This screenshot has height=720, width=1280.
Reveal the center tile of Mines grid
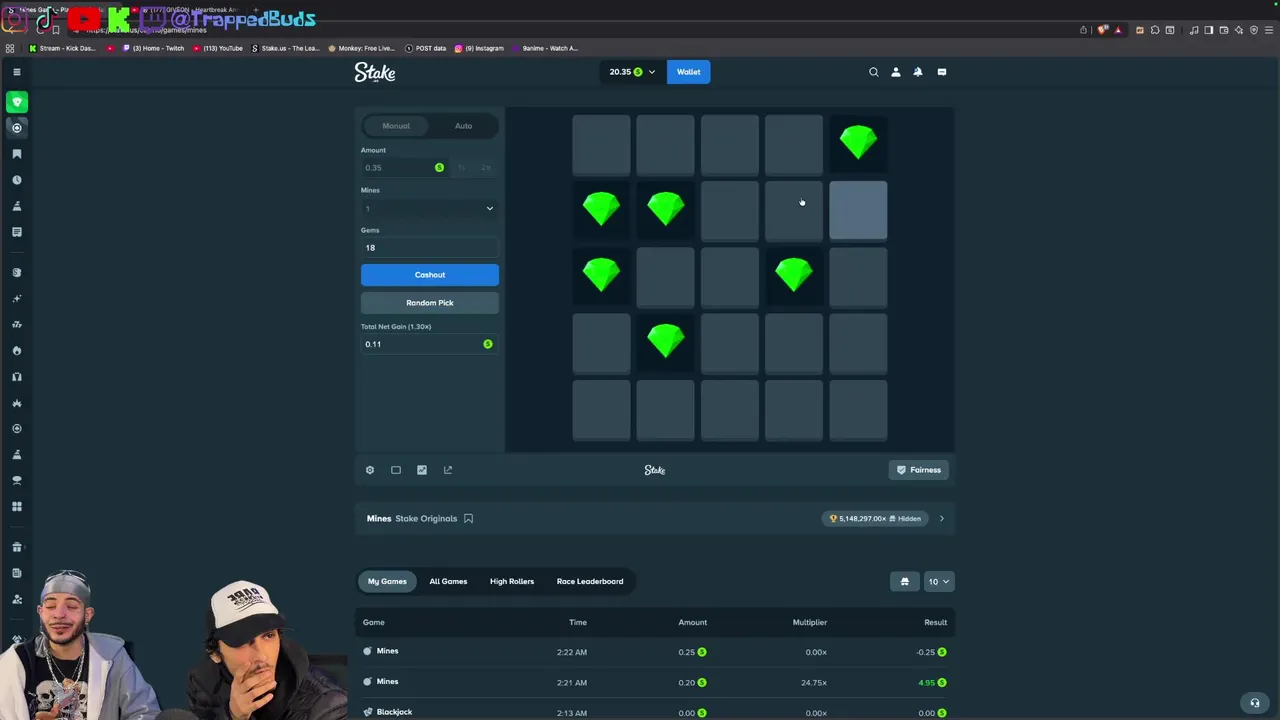coord(730,277)
